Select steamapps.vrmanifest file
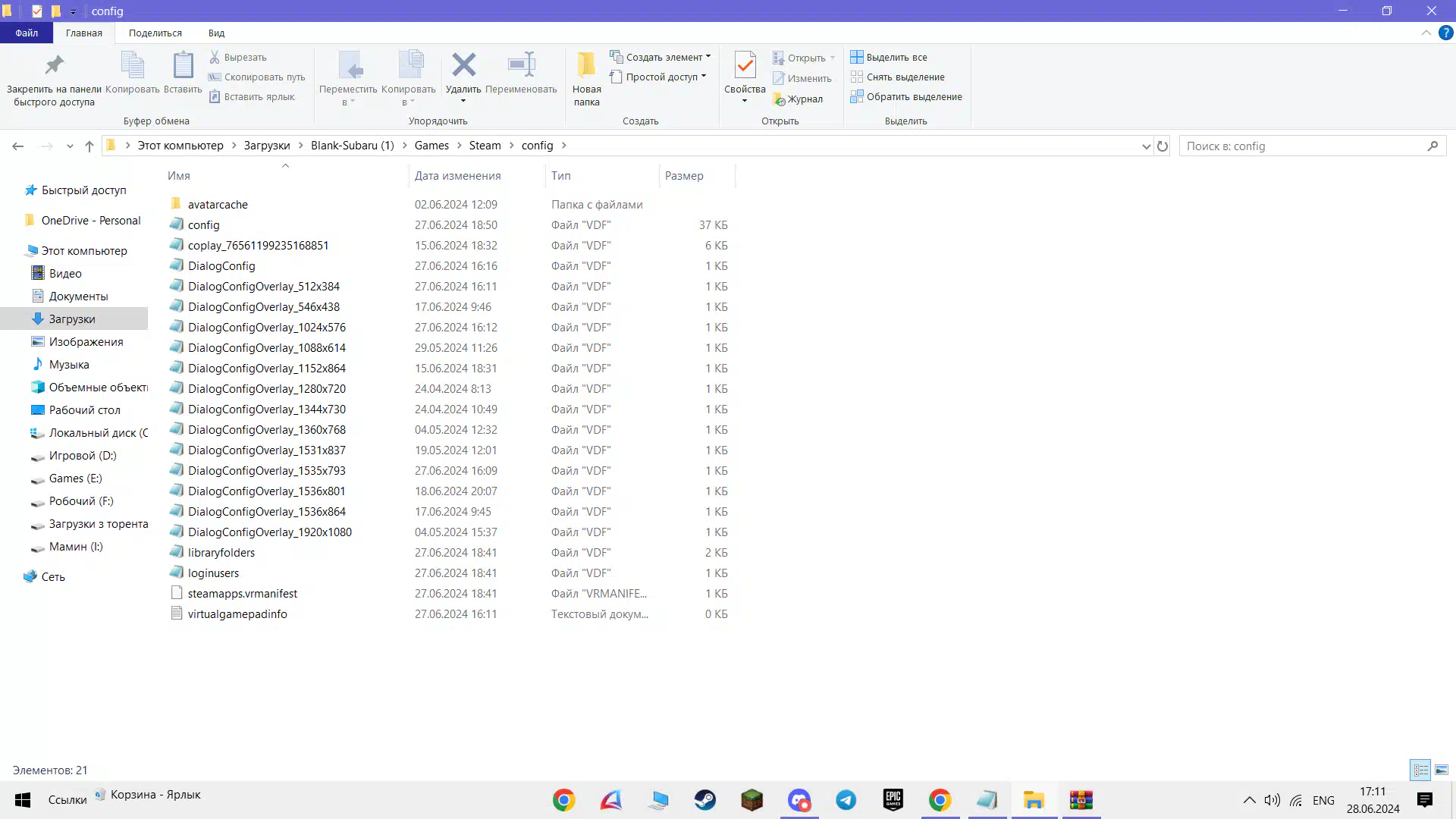This screenshot has width=1456, height=819. pos(243,593)
